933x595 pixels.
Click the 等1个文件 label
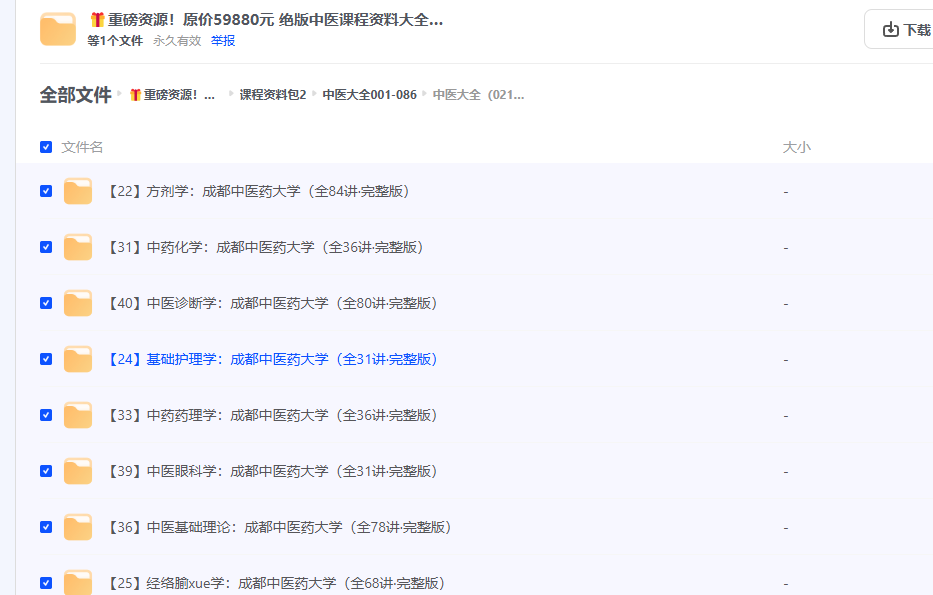115,40
